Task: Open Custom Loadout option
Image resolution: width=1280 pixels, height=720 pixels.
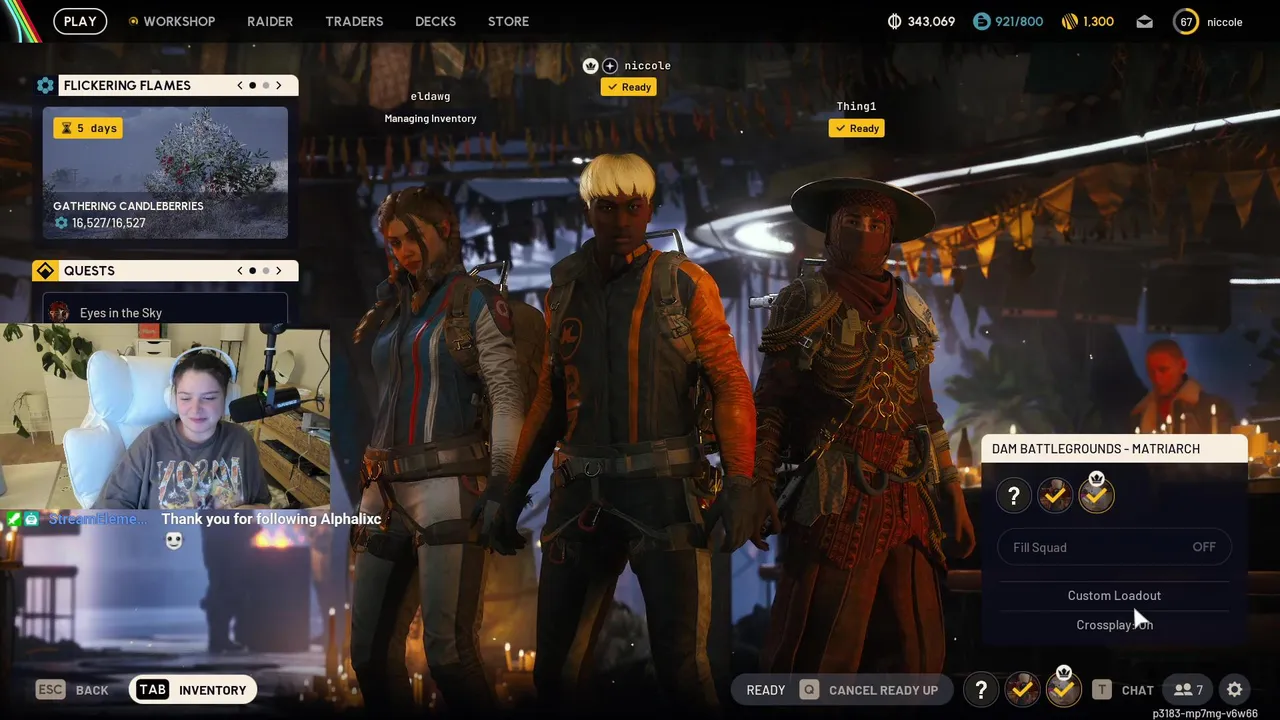Action: pos(1114,595)
